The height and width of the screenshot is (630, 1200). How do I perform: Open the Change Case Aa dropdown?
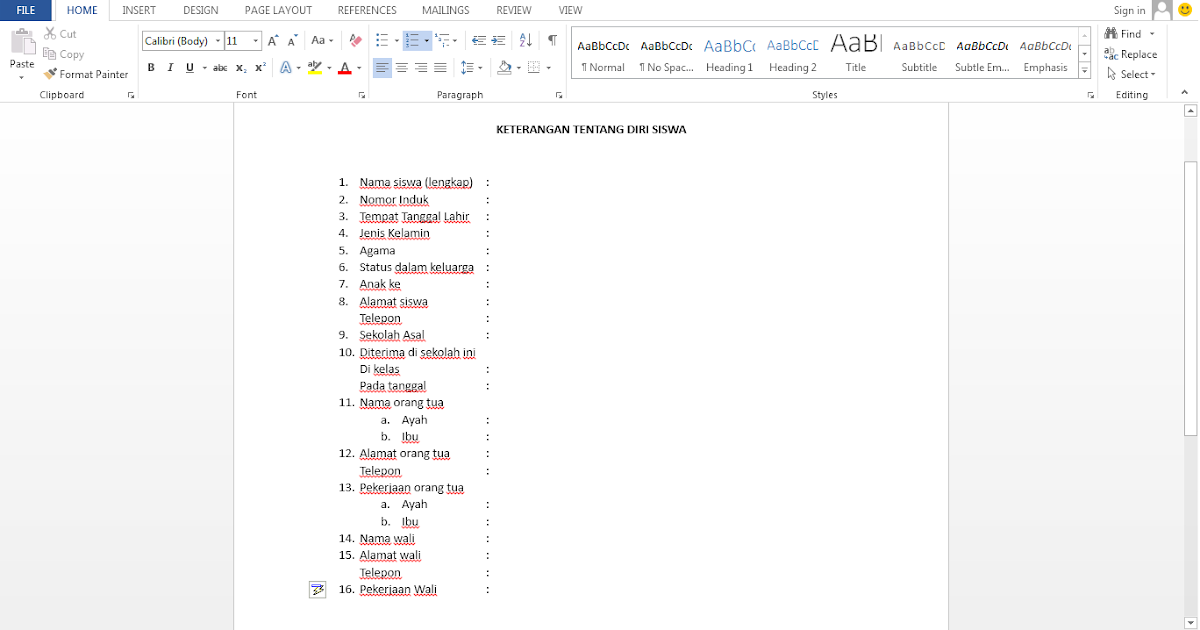pos(322,41)
